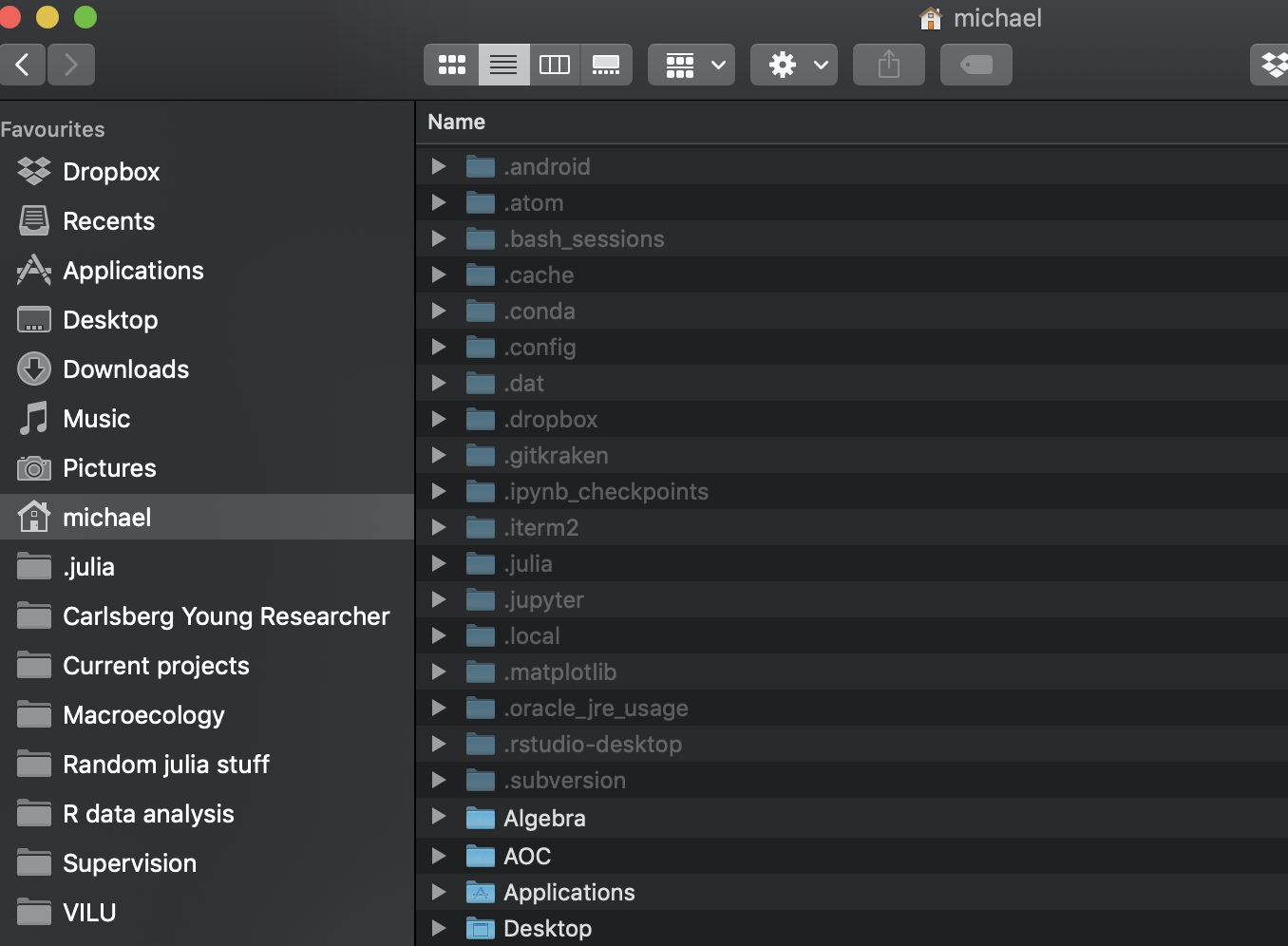Expand the AOC folder triangle
Image resolution: width=1288 pixels, height=946 pixels.
439,855
